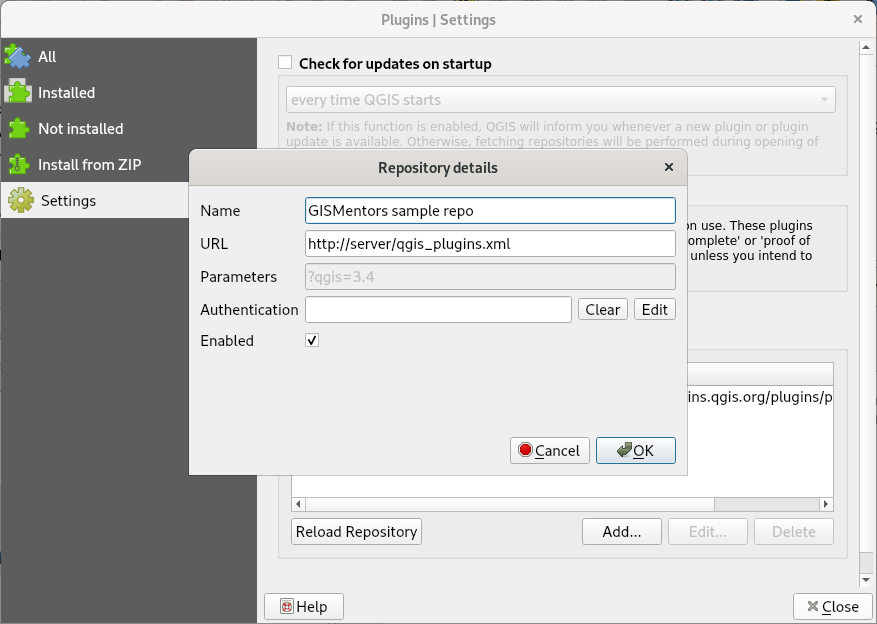
Task: Click the repository list scroll-right arrow
Action: tap(826, 504)
